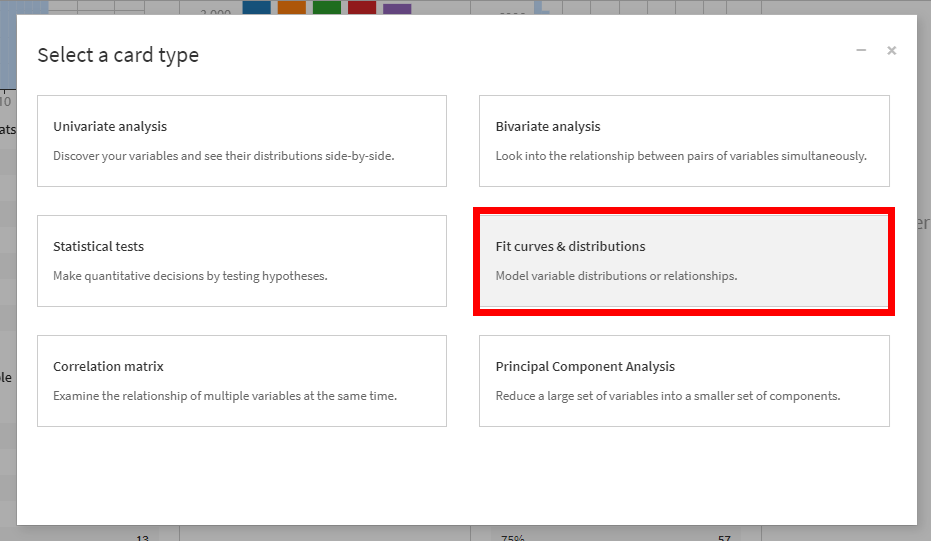This screenshot has height=541, width=931.
Task: Click 'Look into the relationship' description text
Action: coord(681,156)
